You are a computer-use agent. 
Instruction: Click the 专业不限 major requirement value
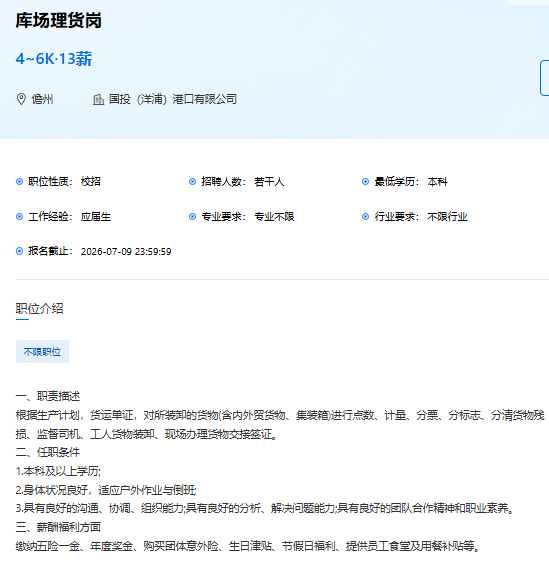coord(274,217)
